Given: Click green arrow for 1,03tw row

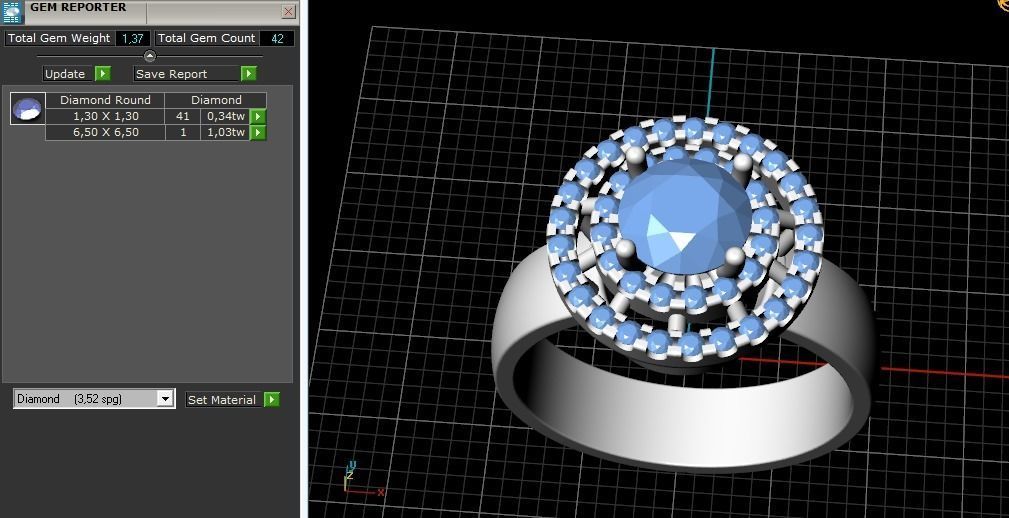Looking at the screenshot, I should pyautogui.click(x=257, y=133).
